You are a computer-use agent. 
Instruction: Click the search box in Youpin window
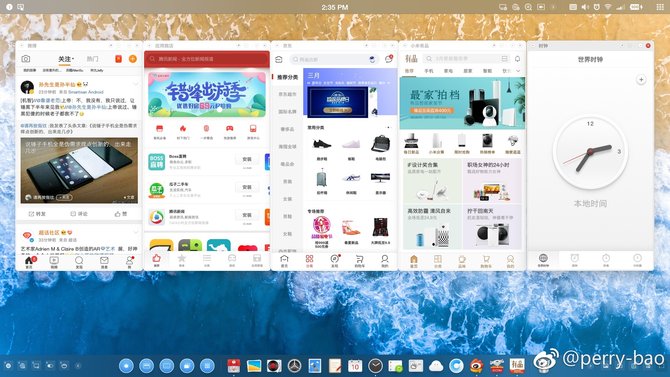(467, 59)
